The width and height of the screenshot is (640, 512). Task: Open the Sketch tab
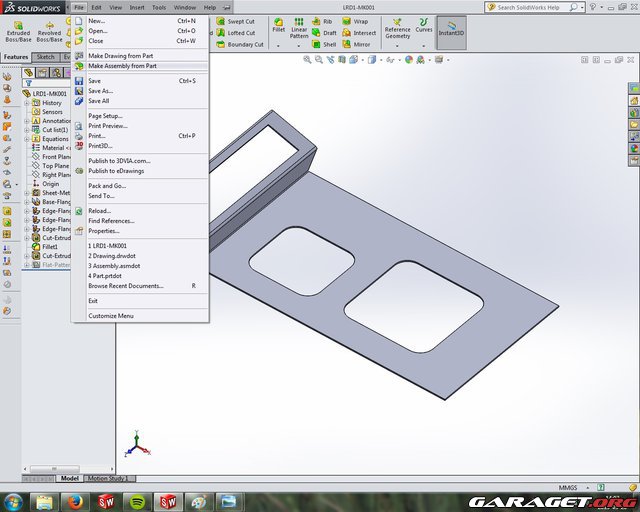46,57
